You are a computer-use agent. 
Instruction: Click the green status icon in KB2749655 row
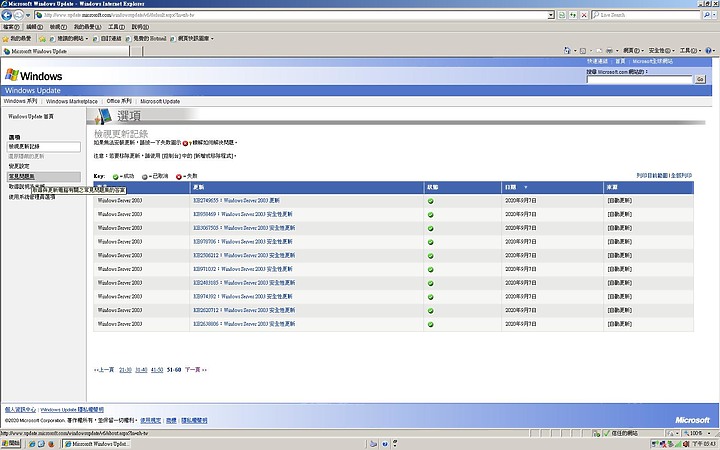click(431, 201)
